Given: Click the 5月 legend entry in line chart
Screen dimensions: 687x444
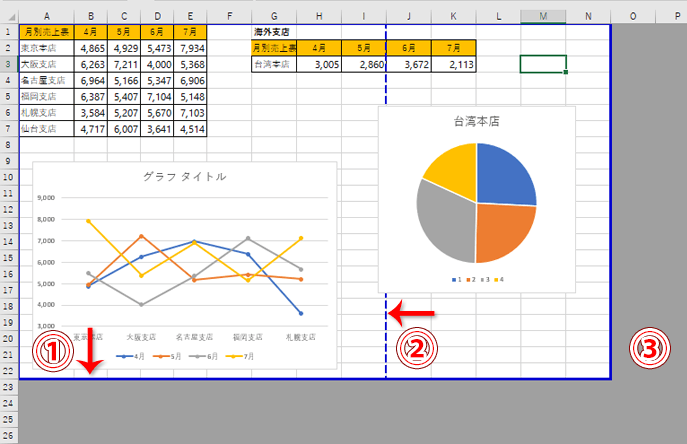Looking at the screenshot, I should point(167,356).
